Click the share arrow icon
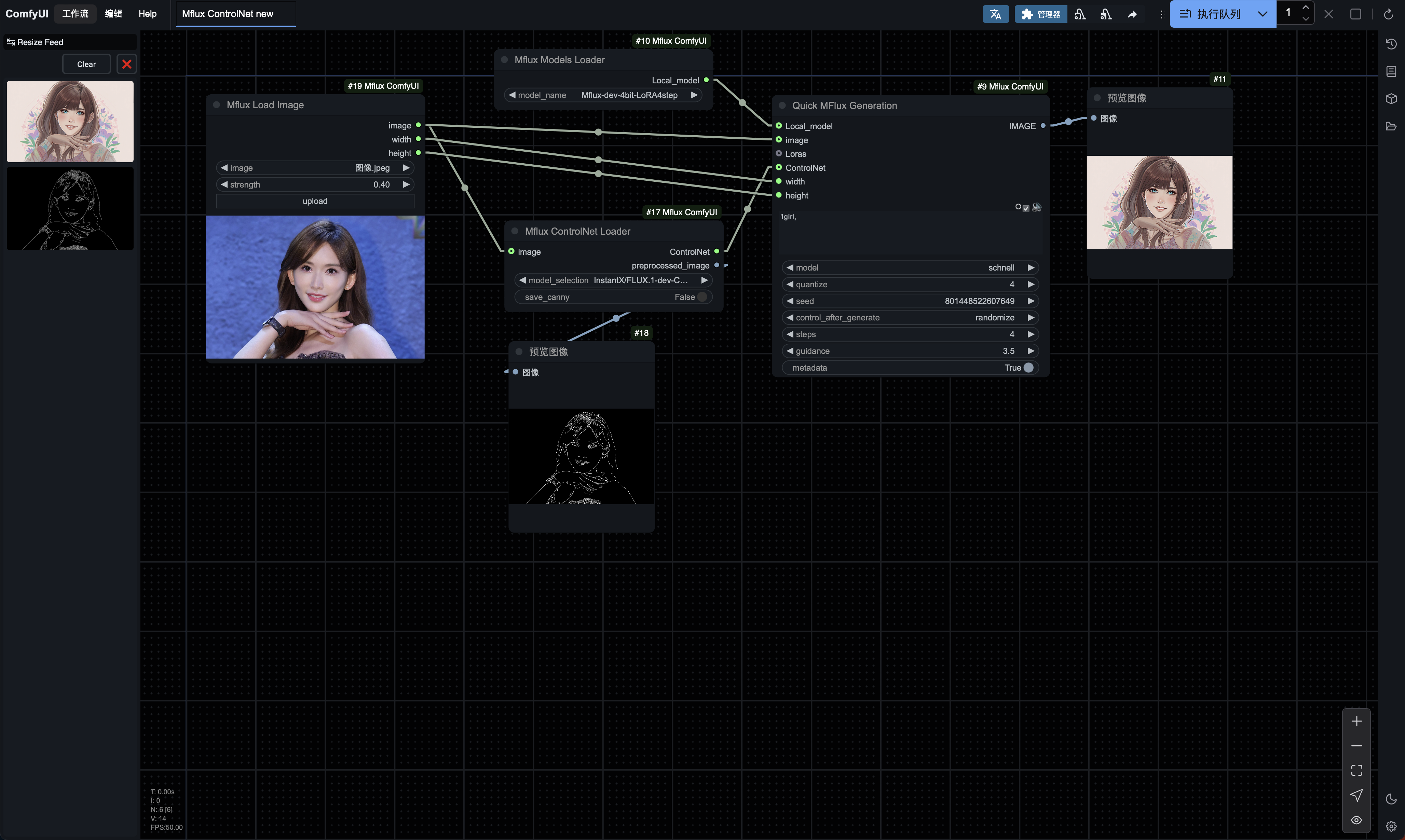 pyautogui.click(x=1132, y=14)
